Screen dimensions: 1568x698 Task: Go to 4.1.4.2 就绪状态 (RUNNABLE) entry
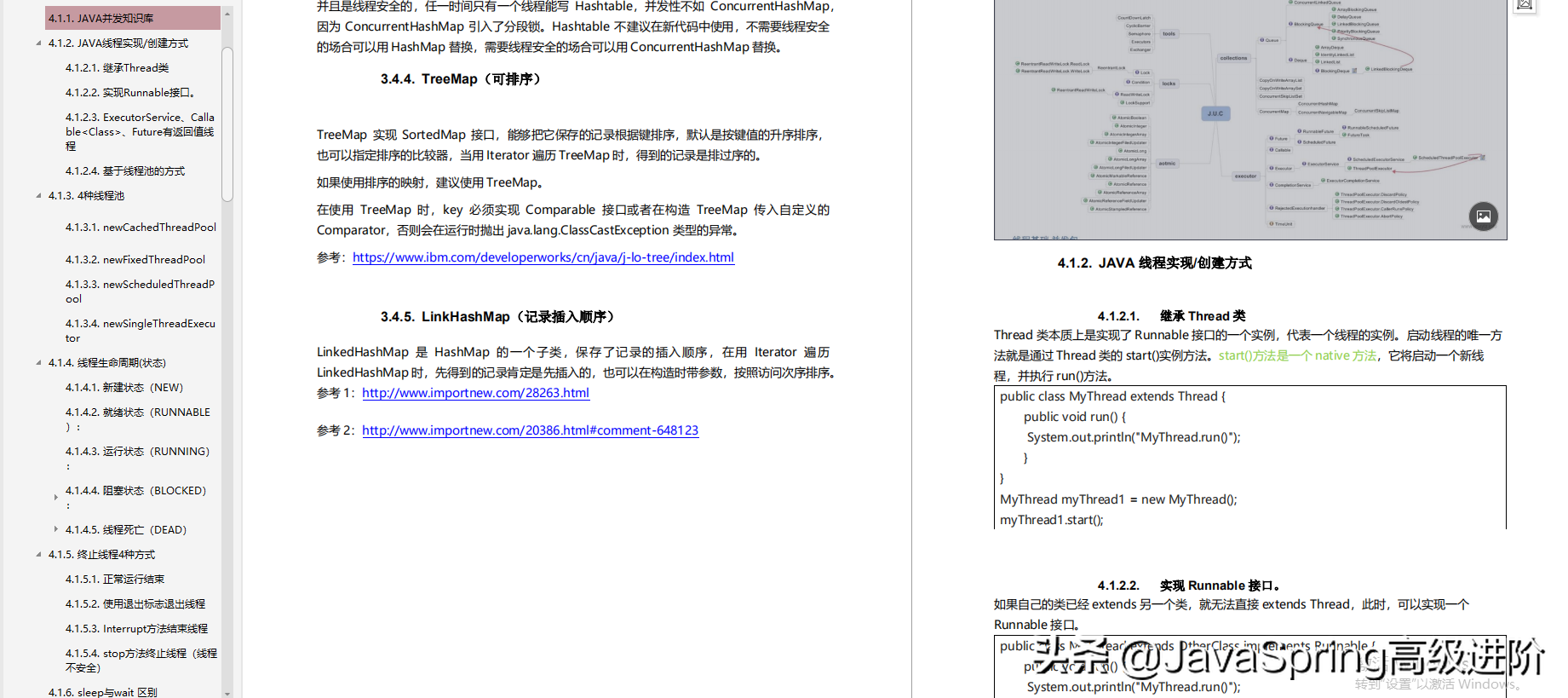(138, 418)
